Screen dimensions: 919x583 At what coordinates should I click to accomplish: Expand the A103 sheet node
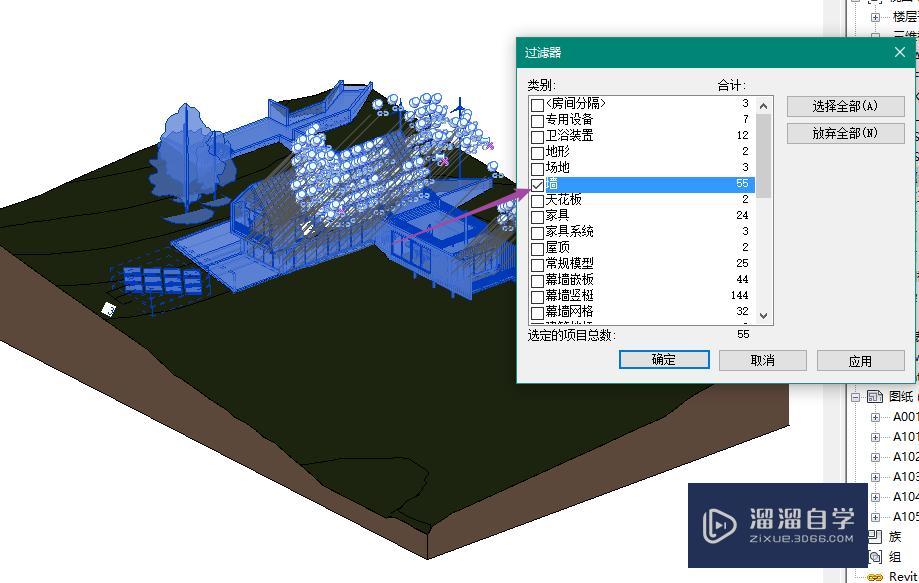click(875, 477)
